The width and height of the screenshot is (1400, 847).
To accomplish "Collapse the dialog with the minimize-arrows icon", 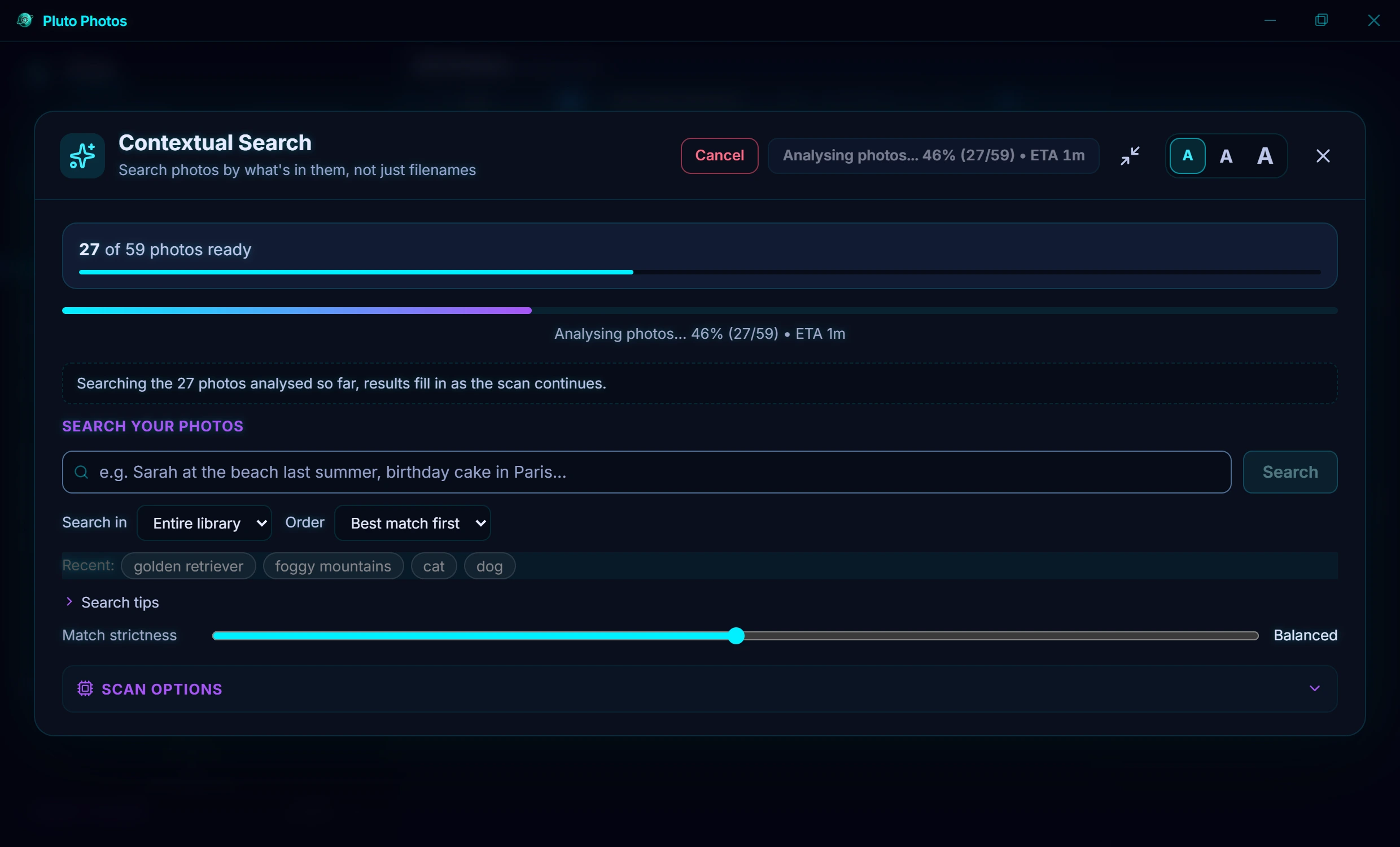I will tap(1130, 156).
